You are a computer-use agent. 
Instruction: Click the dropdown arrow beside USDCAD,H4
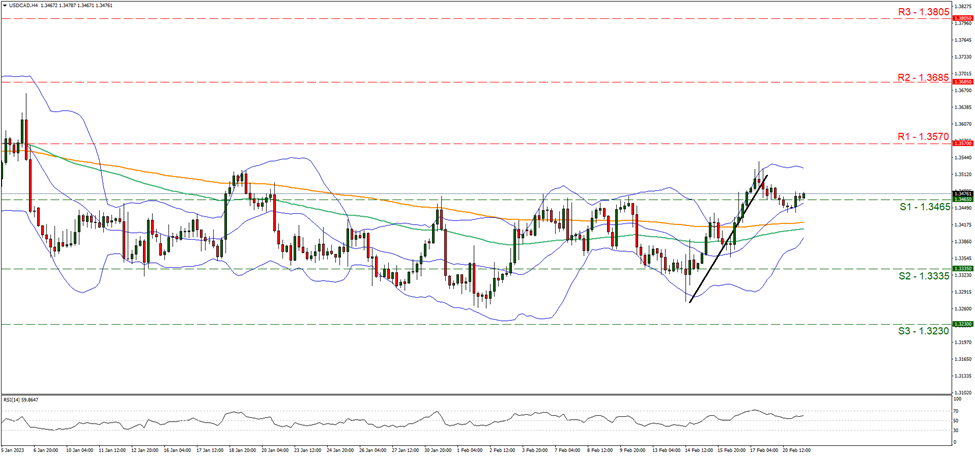(x=5, y=6)
